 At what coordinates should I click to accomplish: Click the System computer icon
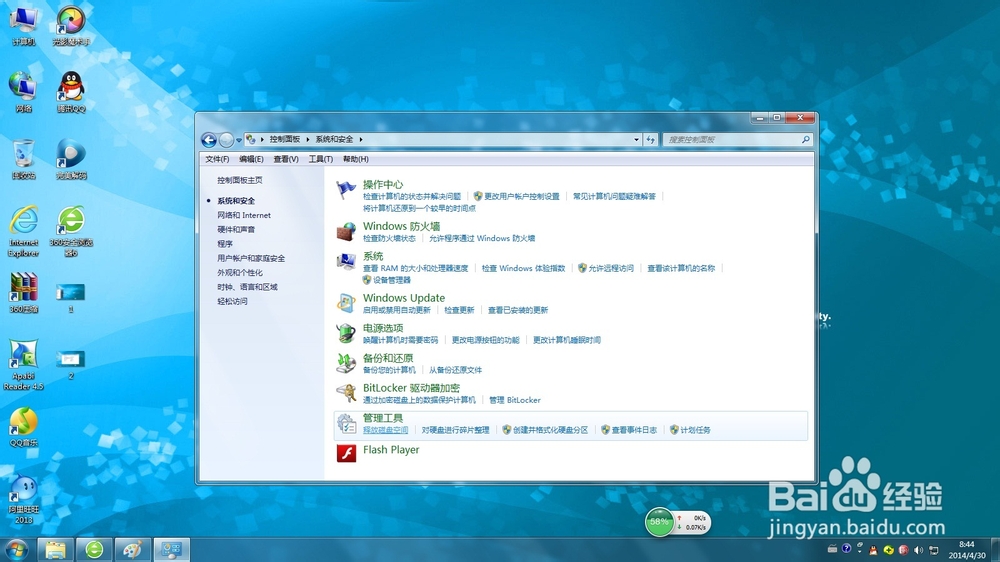tap(346, 262)
